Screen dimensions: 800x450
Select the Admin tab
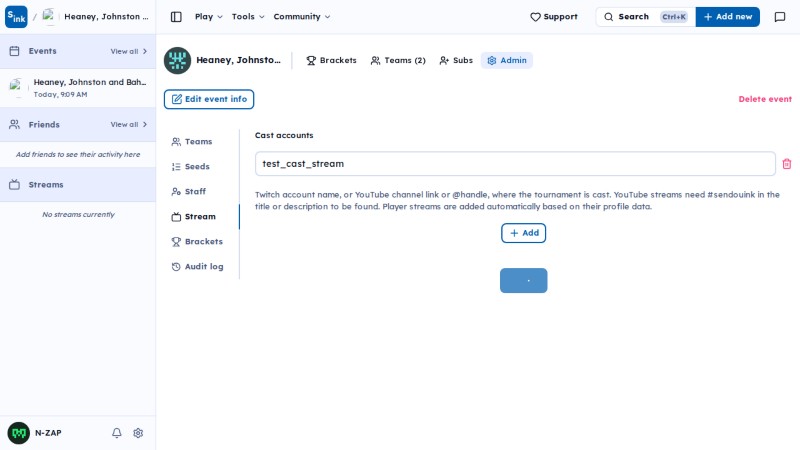pyautogui.click(x=507, y=60)
